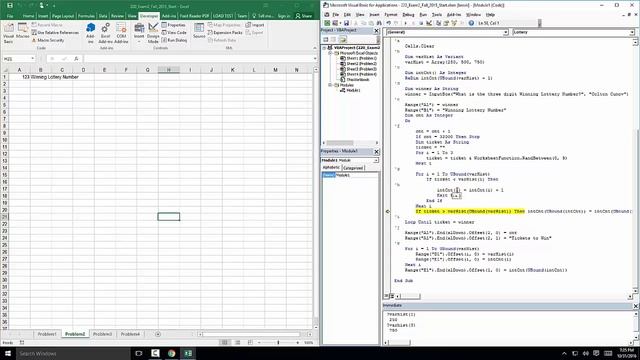Click Share in Excel title area
Screen dimensions: 640x360
coord(304,16)
